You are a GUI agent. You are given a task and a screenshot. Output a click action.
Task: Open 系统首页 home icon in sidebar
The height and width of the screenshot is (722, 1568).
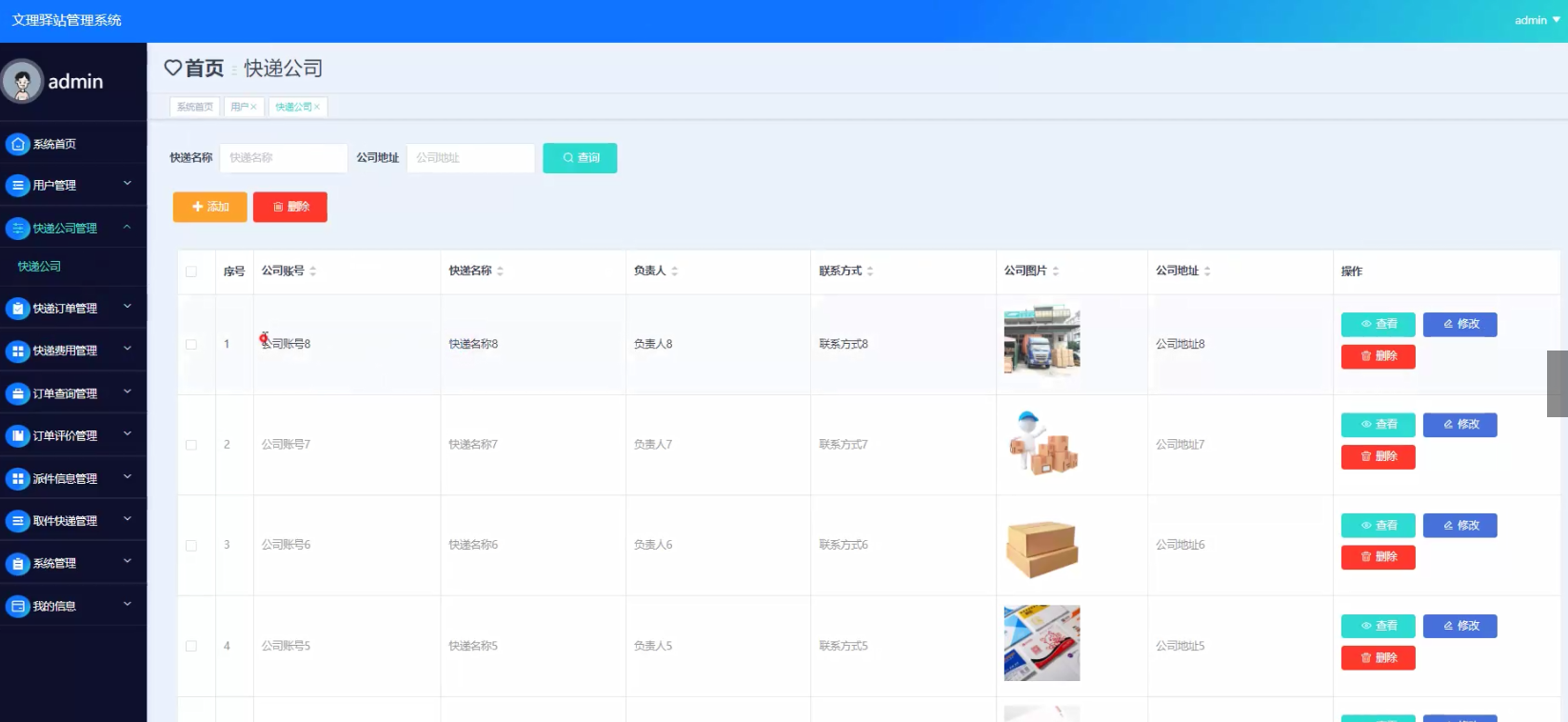(x=17, y=144)
